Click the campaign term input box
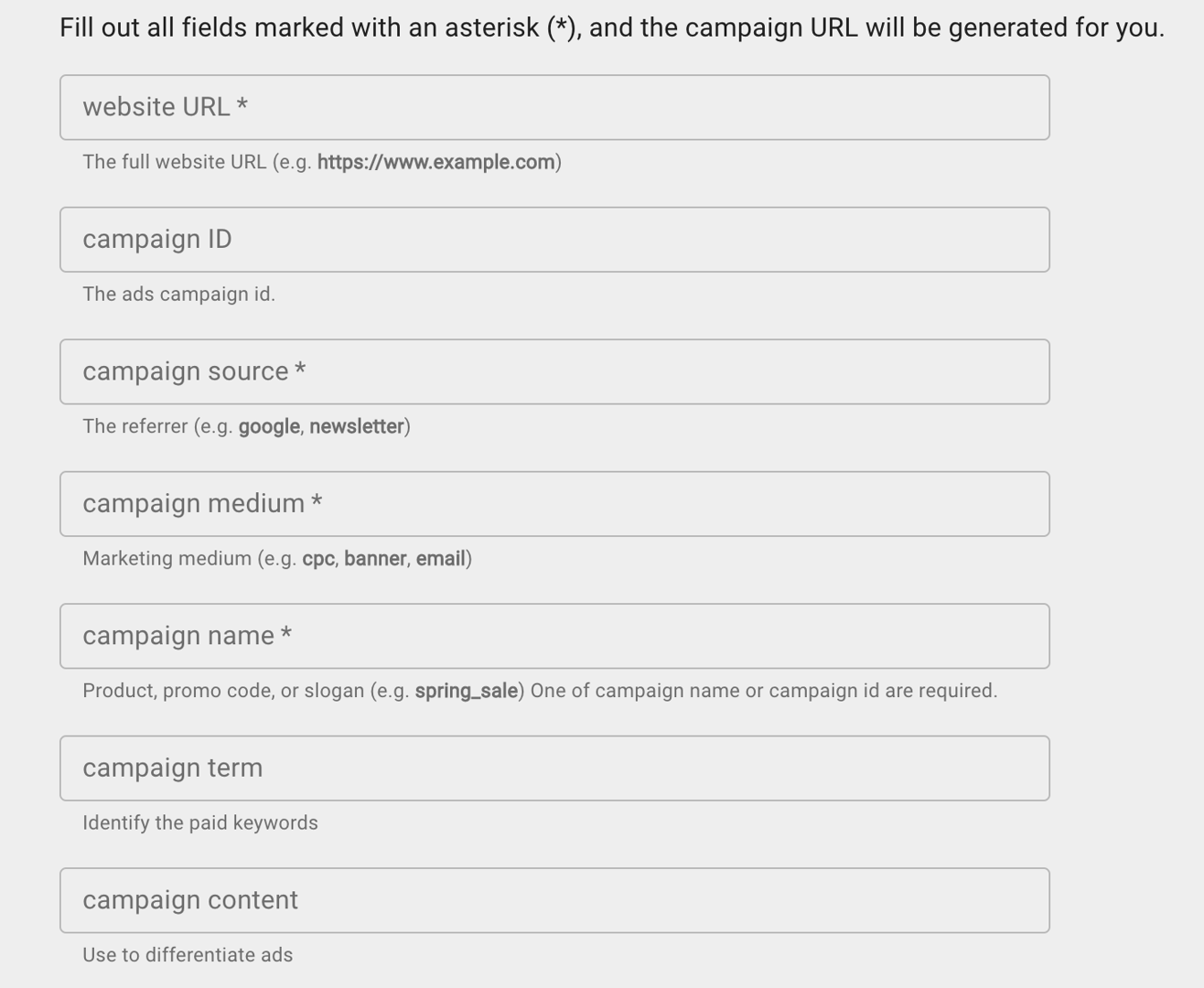1204x988 pixels. 554,768
